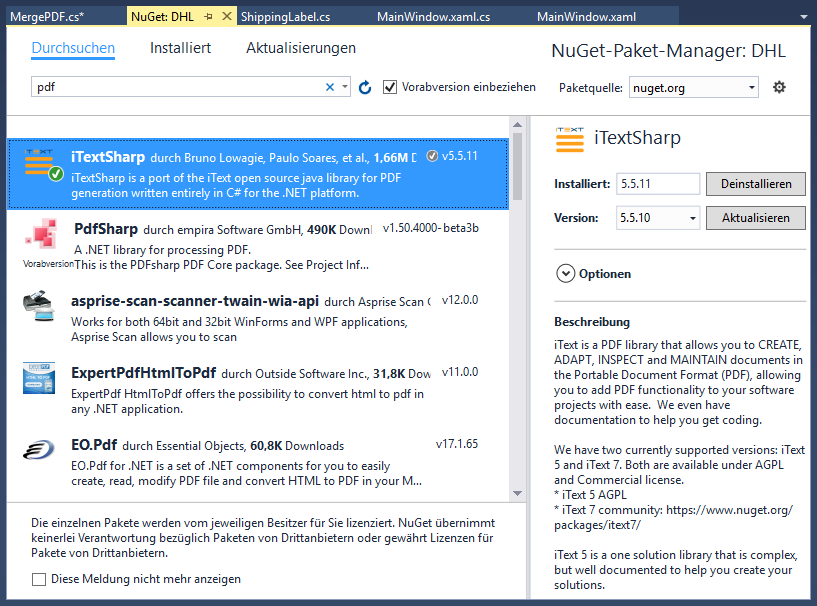Uncheck Vorabversion einbeziehen checkbox
The image size is (817, 606).
click(x=390, y=88)
